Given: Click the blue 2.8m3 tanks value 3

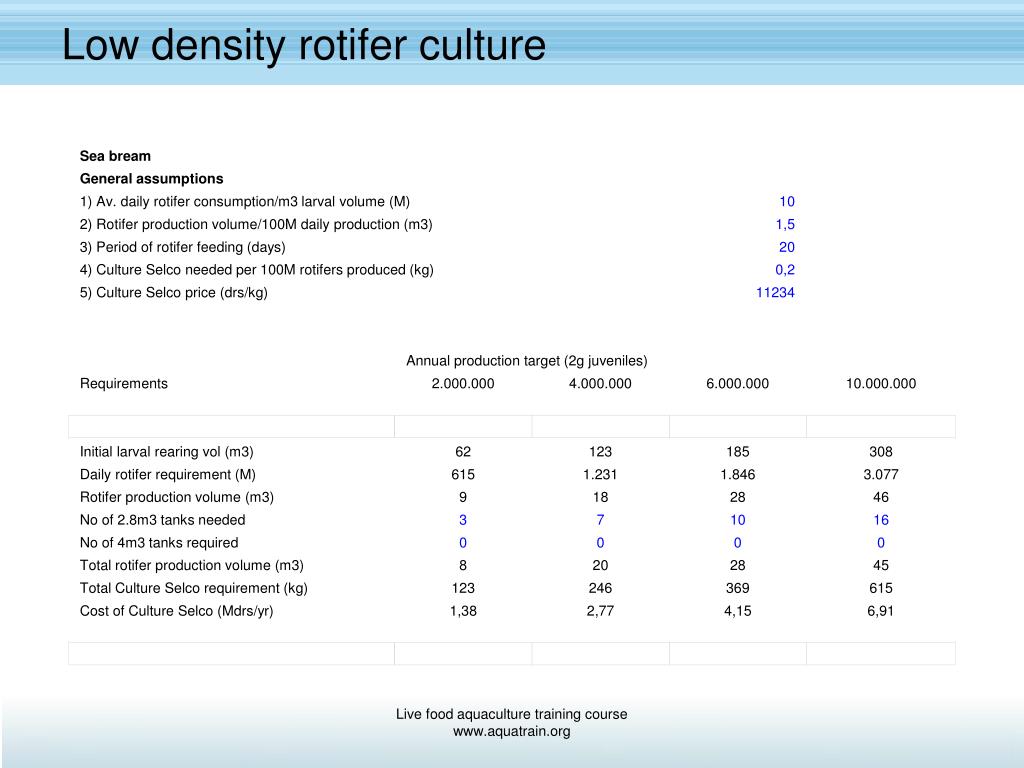Looking at the screenshot, I should (463, 520).
